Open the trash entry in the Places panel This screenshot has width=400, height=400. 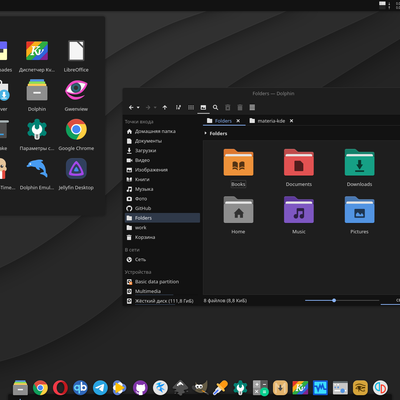click(162, 237)
